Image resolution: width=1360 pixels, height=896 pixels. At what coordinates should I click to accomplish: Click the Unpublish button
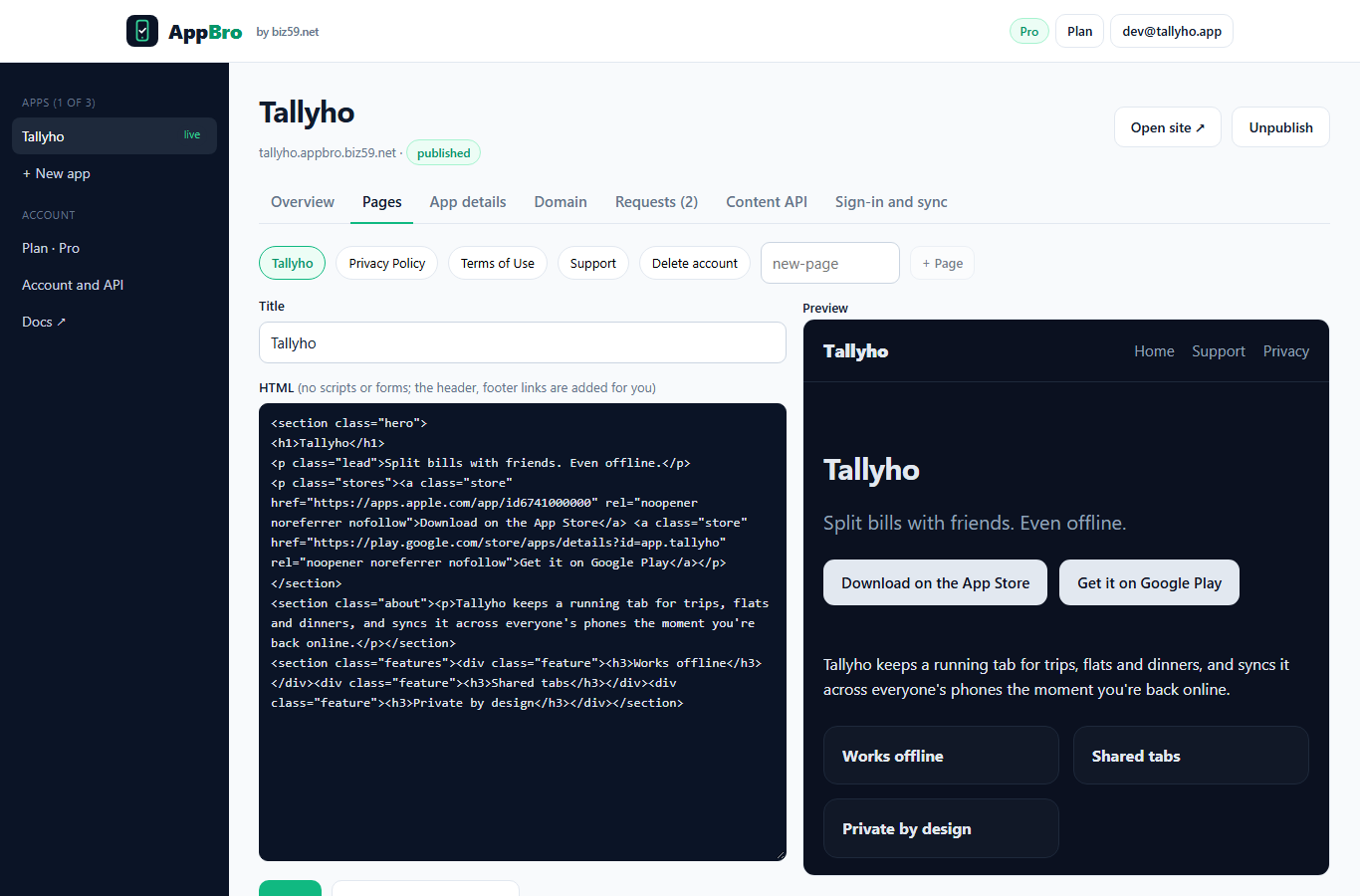click(x=1280, y=127)
